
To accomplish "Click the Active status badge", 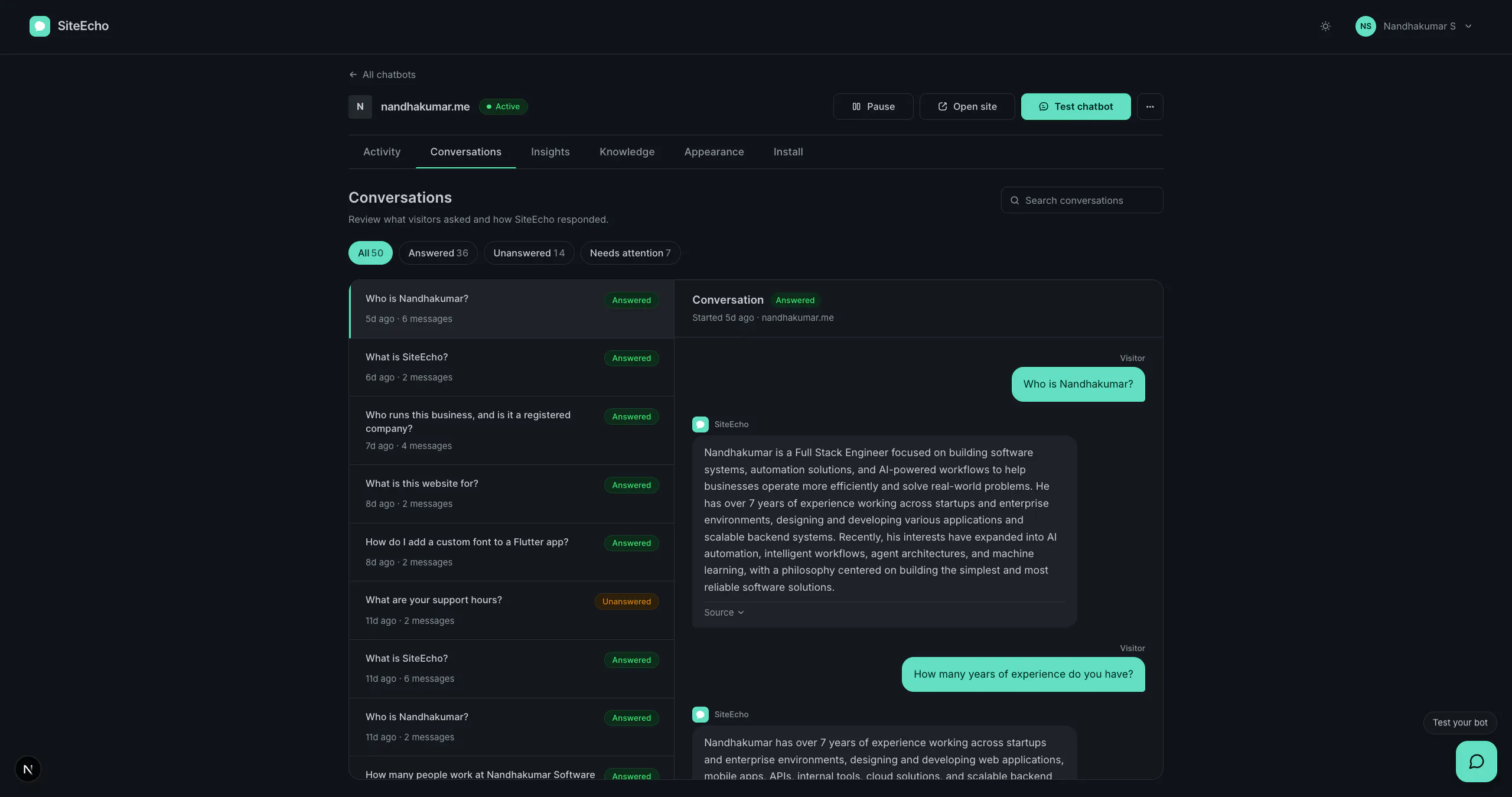I will (x=503, y=107).
